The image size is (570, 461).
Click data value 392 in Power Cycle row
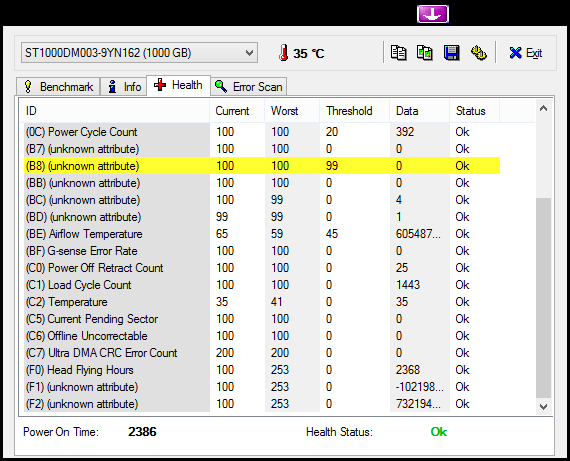405,132
